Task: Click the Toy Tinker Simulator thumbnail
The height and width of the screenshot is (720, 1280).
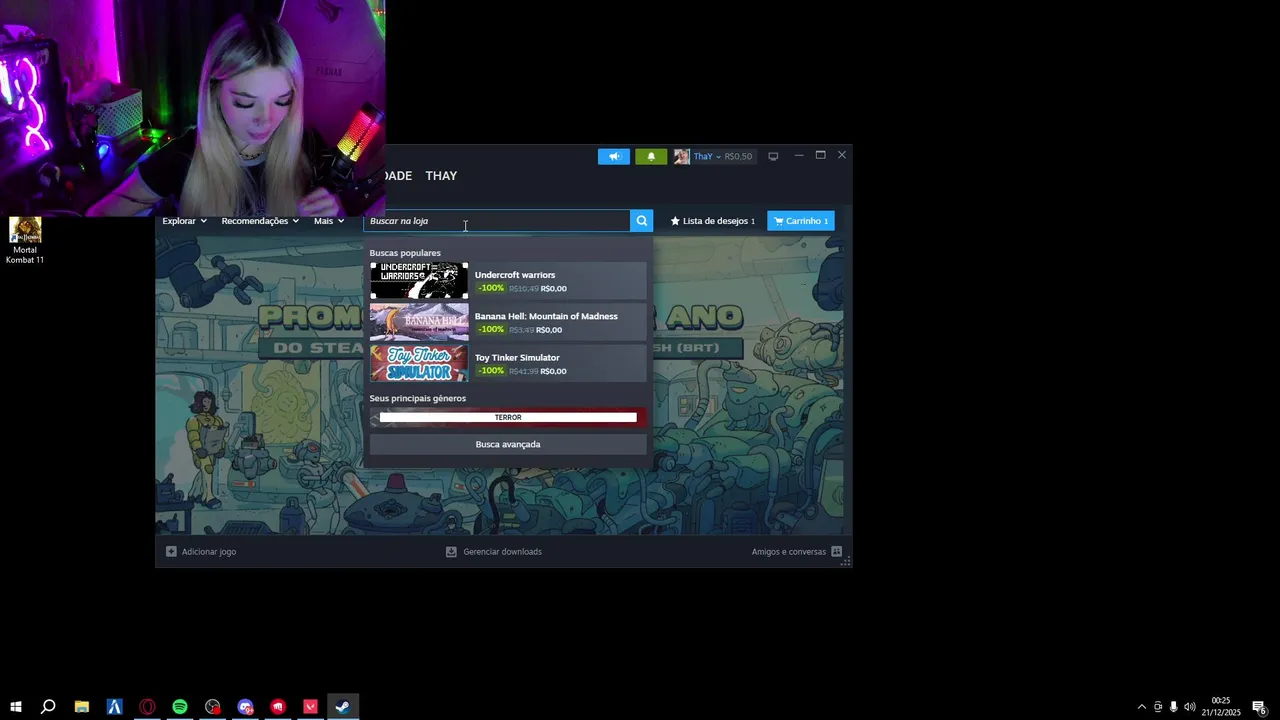Action: click(x=419, y=363)
